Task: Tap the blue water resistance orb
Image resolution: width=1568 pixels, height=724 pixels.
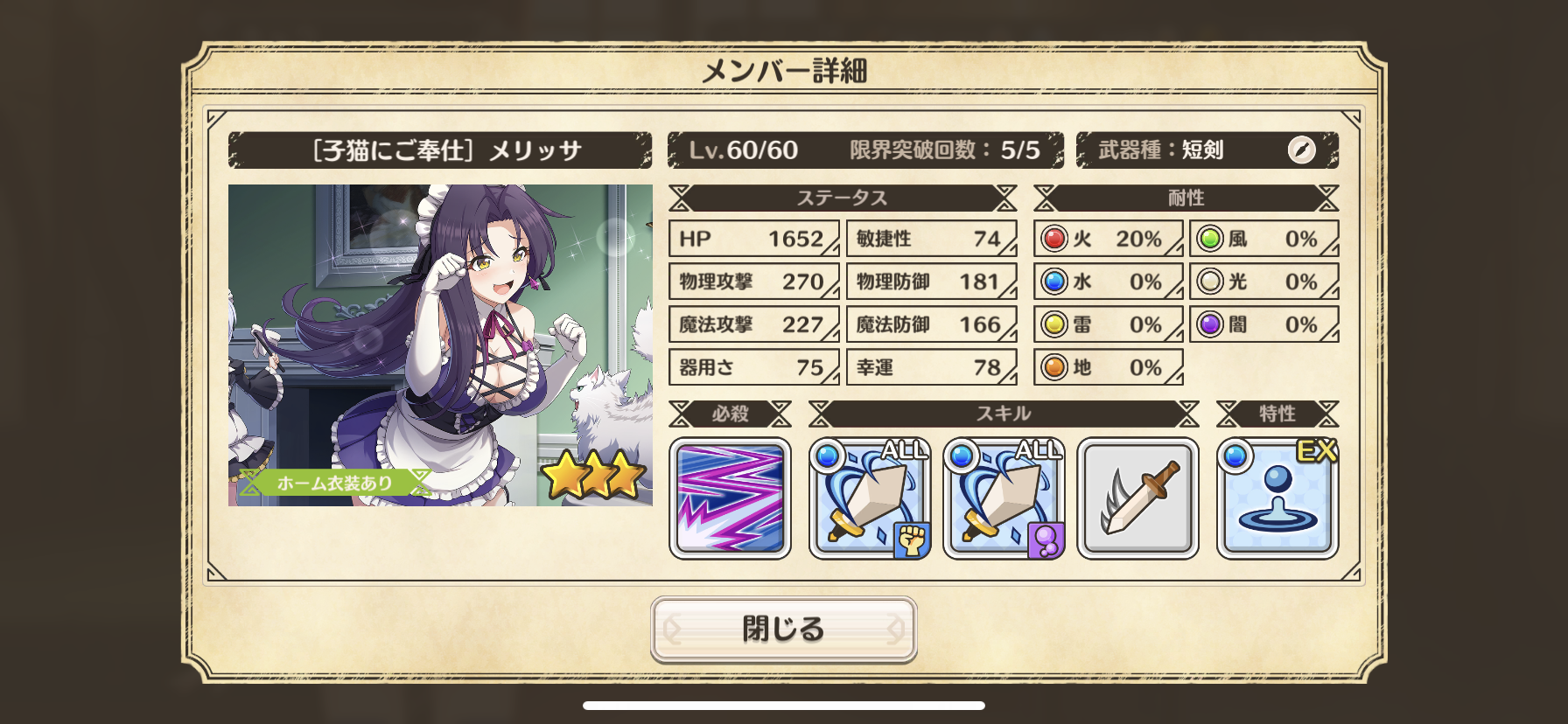Action: 1055,282
